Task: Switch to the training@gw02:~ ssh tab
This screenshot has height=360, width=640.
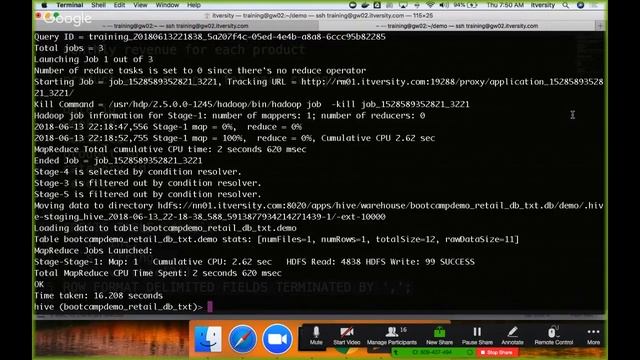Action: point(176,26)
